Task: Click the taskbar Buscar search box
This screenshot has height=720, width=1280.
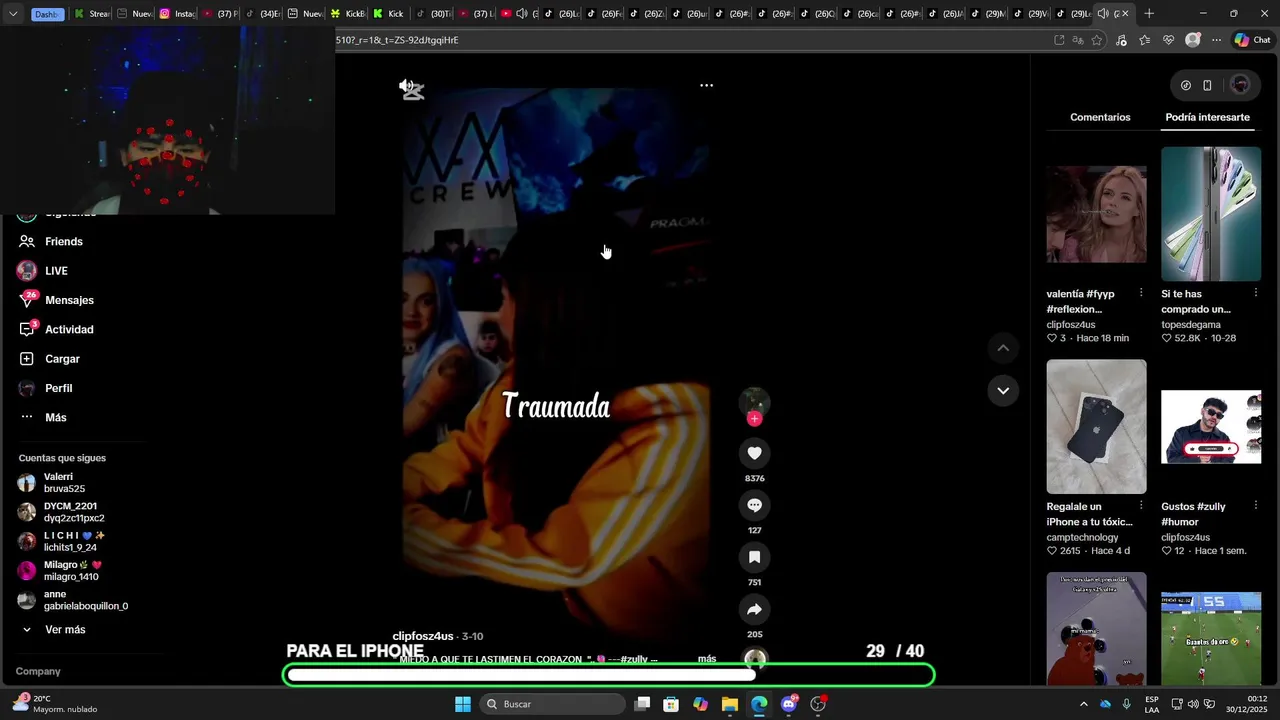Action: point(552,704)
